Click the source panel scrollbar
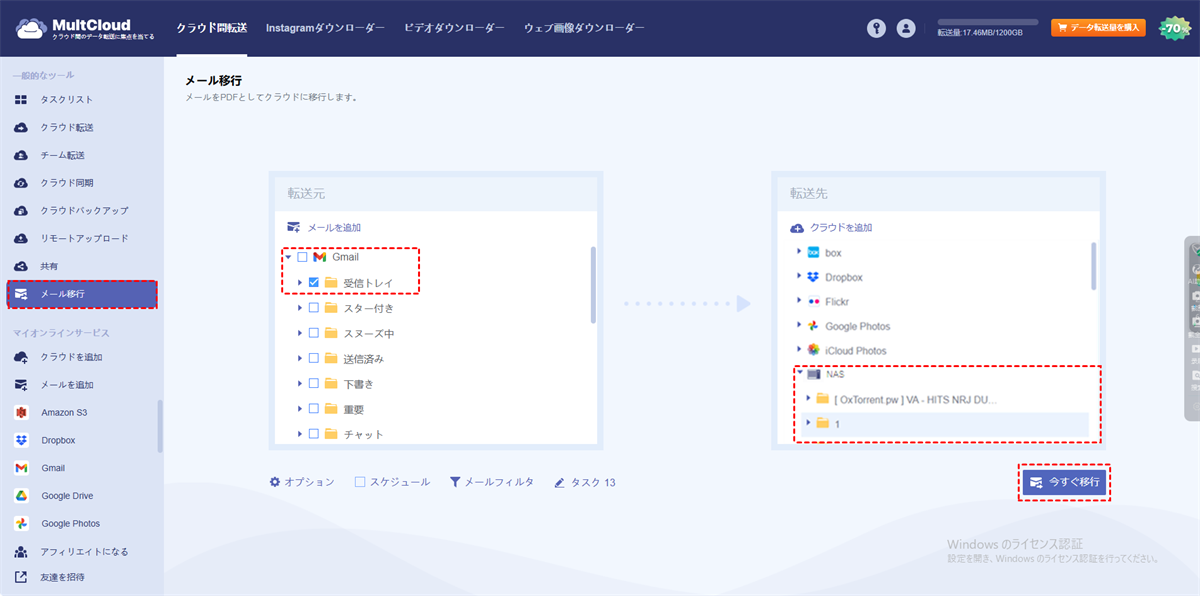1200x596 pixels. [593, 285]
